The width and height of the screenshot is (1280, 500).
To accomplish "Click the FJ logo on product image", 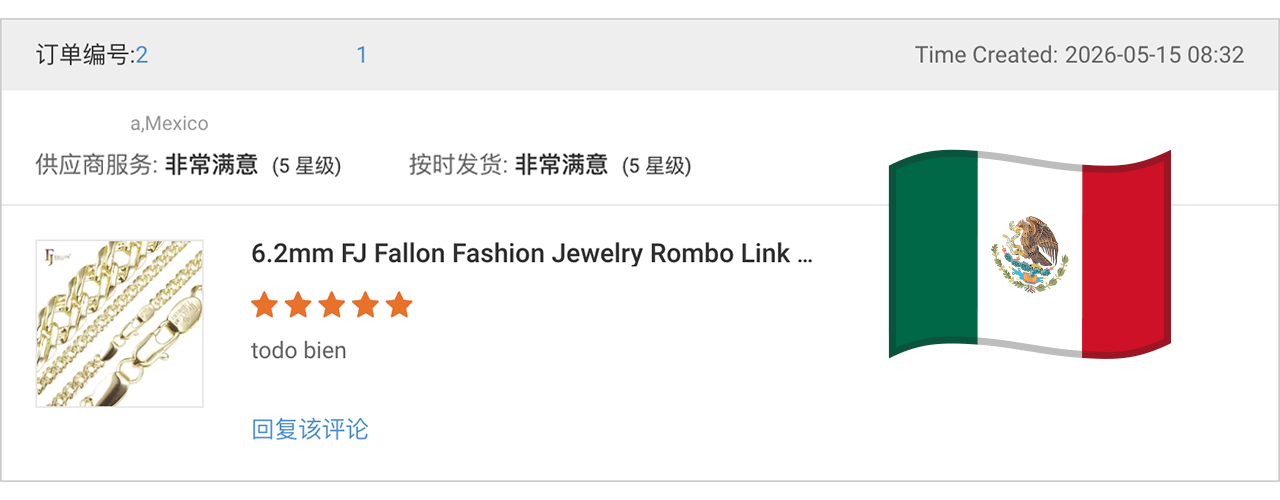I will pyautogui.click(x=52, y=257).
